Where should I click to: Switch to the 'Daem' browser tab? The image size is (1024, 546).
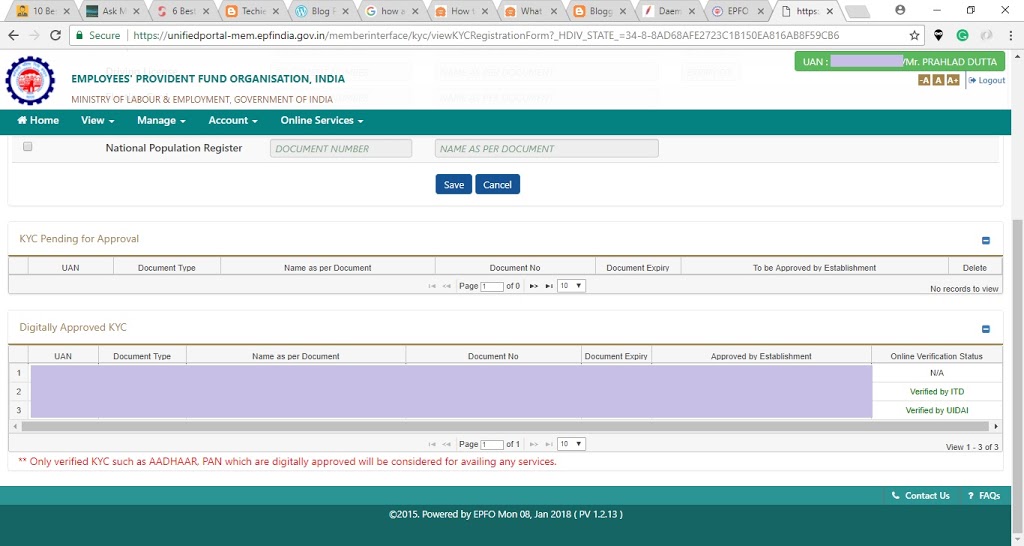point(668,11)
